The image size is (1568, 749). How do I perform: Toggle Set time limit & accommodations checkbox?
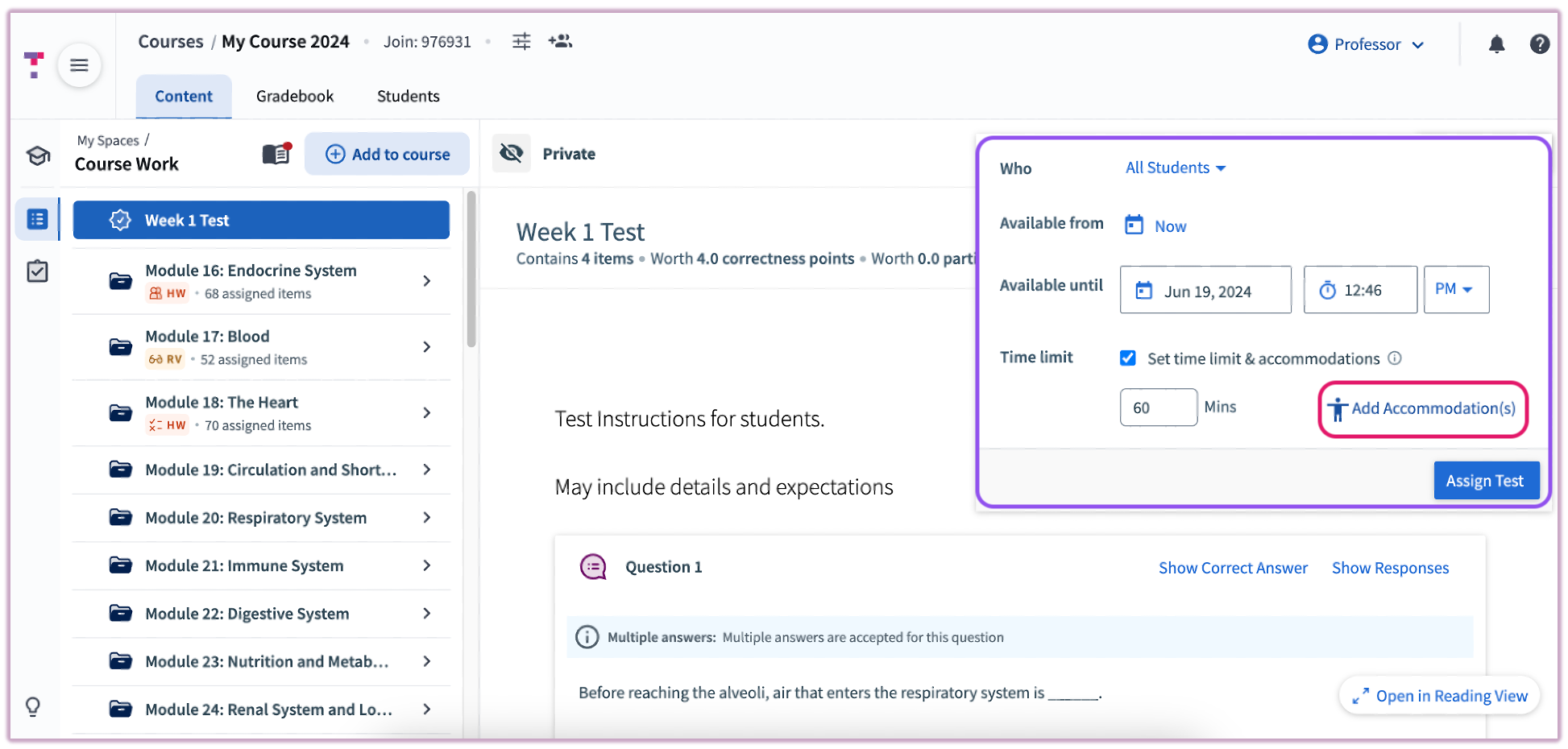click(x=1128, y=358)
